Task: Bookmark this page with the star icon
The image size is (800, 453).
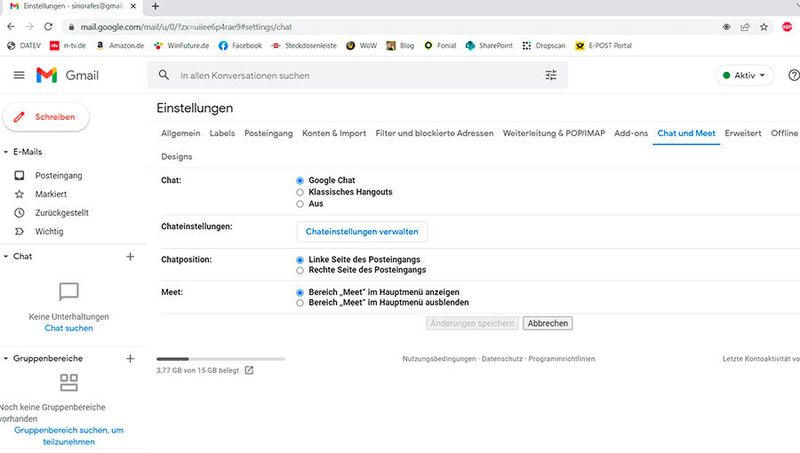Action: click(x=764, y=27)
